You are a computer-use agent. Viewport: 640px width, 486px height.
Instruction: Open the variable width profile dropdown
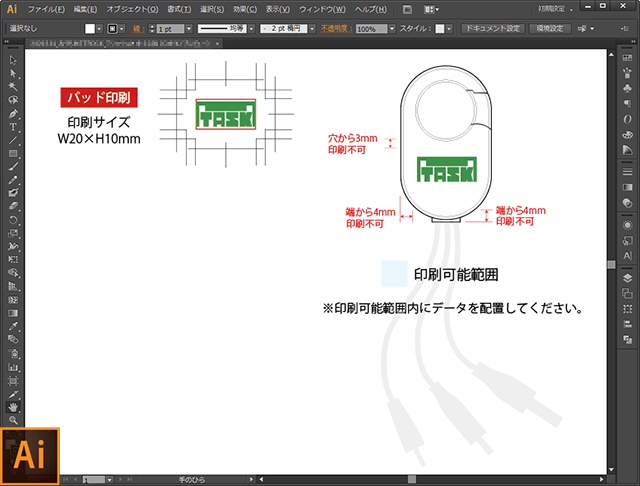(x=251, y=29)
